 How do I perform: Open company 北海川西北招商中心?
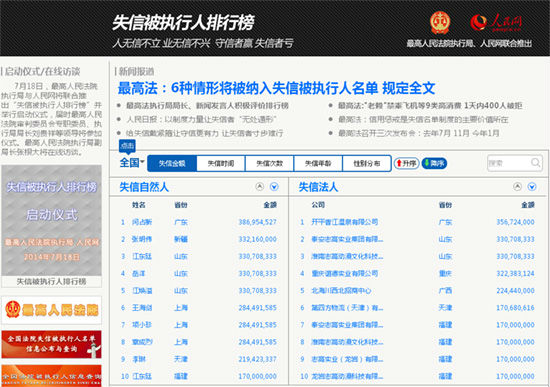(x=341, y=291)
